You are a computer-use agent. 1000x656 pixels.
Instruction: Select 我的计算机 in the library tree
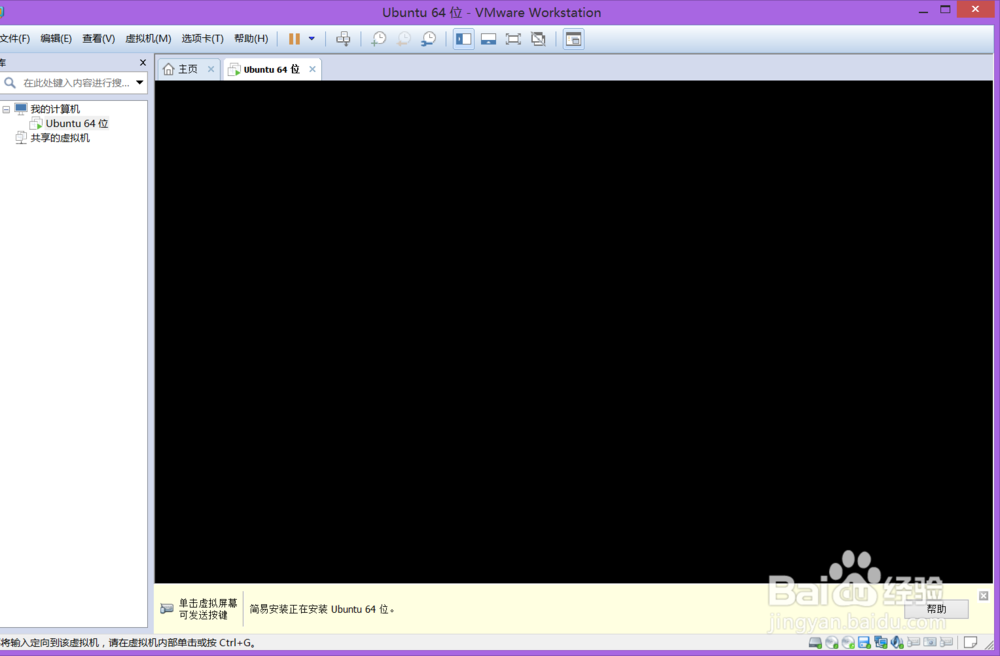tap(55, 109)
